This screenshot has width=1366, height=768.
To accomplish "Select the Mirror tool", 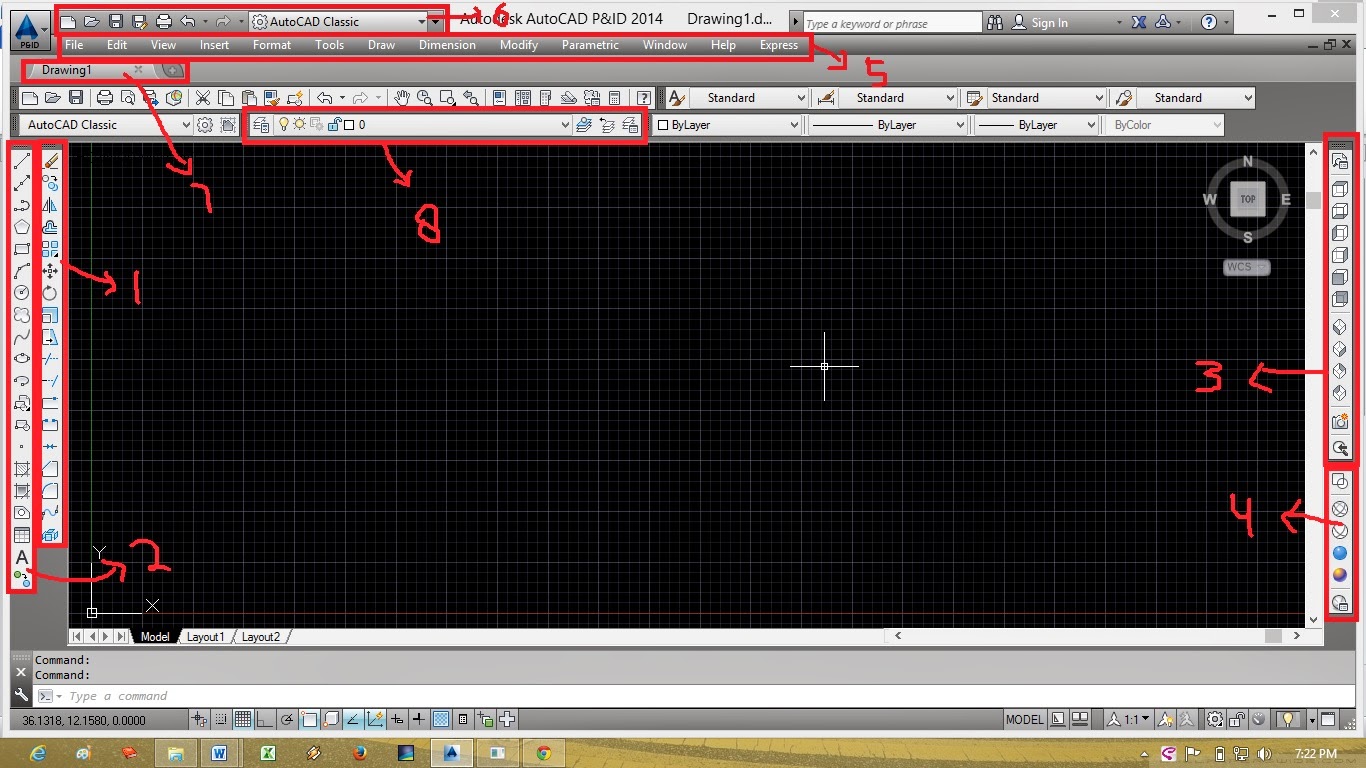I will pyautogui.click(x=50, y=205).
